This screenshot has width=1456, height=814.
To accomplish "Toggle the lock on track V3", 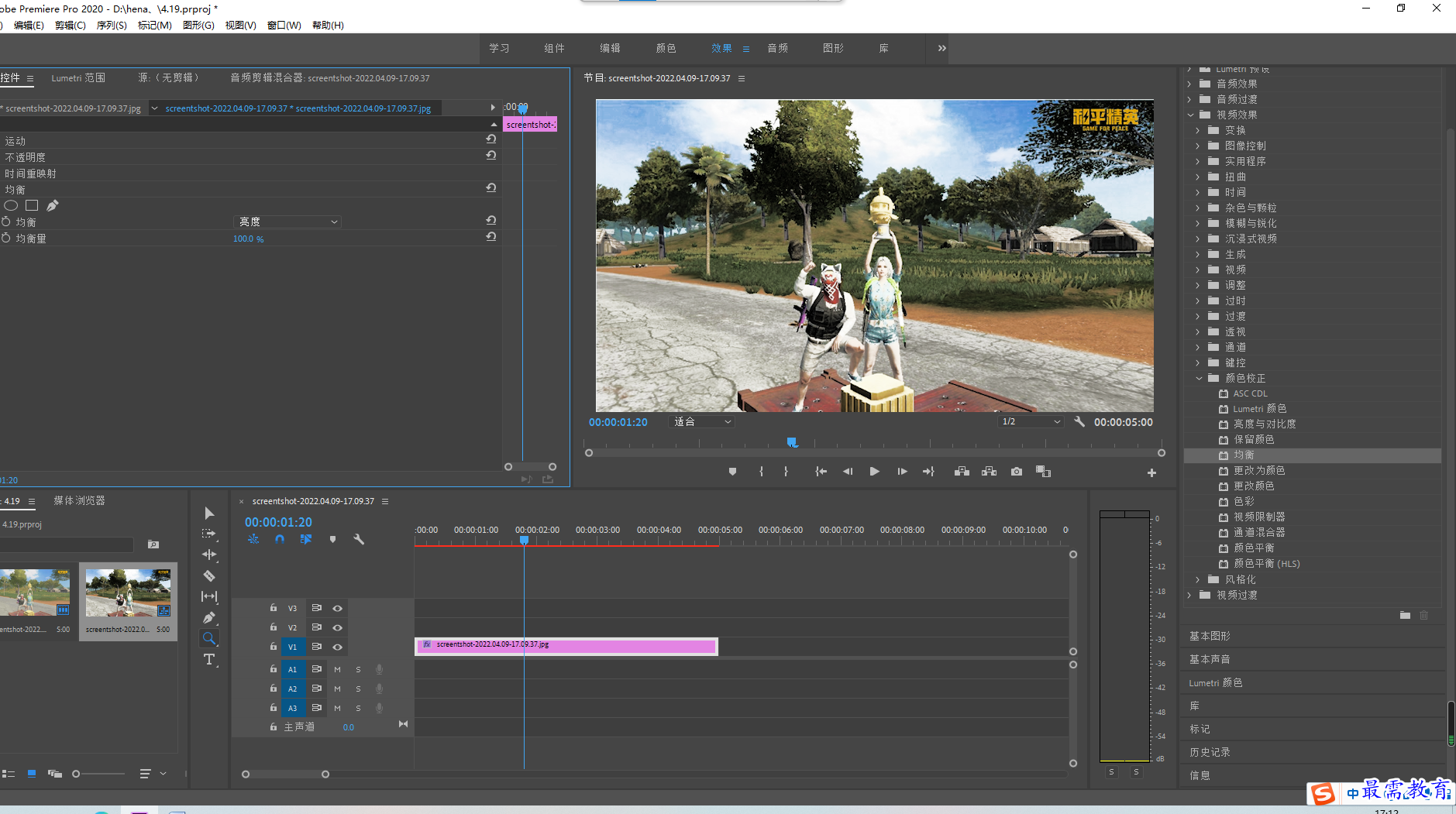I will pos(273,608).
